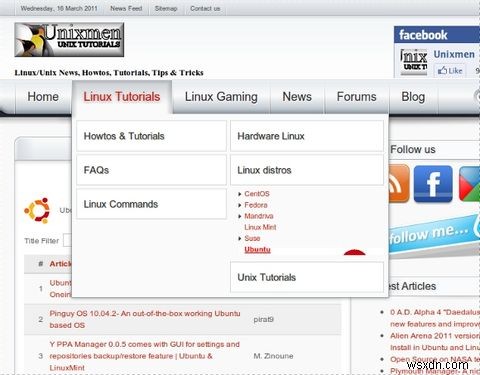Open the Linux Tutorials menu tab

pyautogui.click(x=122, y=97)
